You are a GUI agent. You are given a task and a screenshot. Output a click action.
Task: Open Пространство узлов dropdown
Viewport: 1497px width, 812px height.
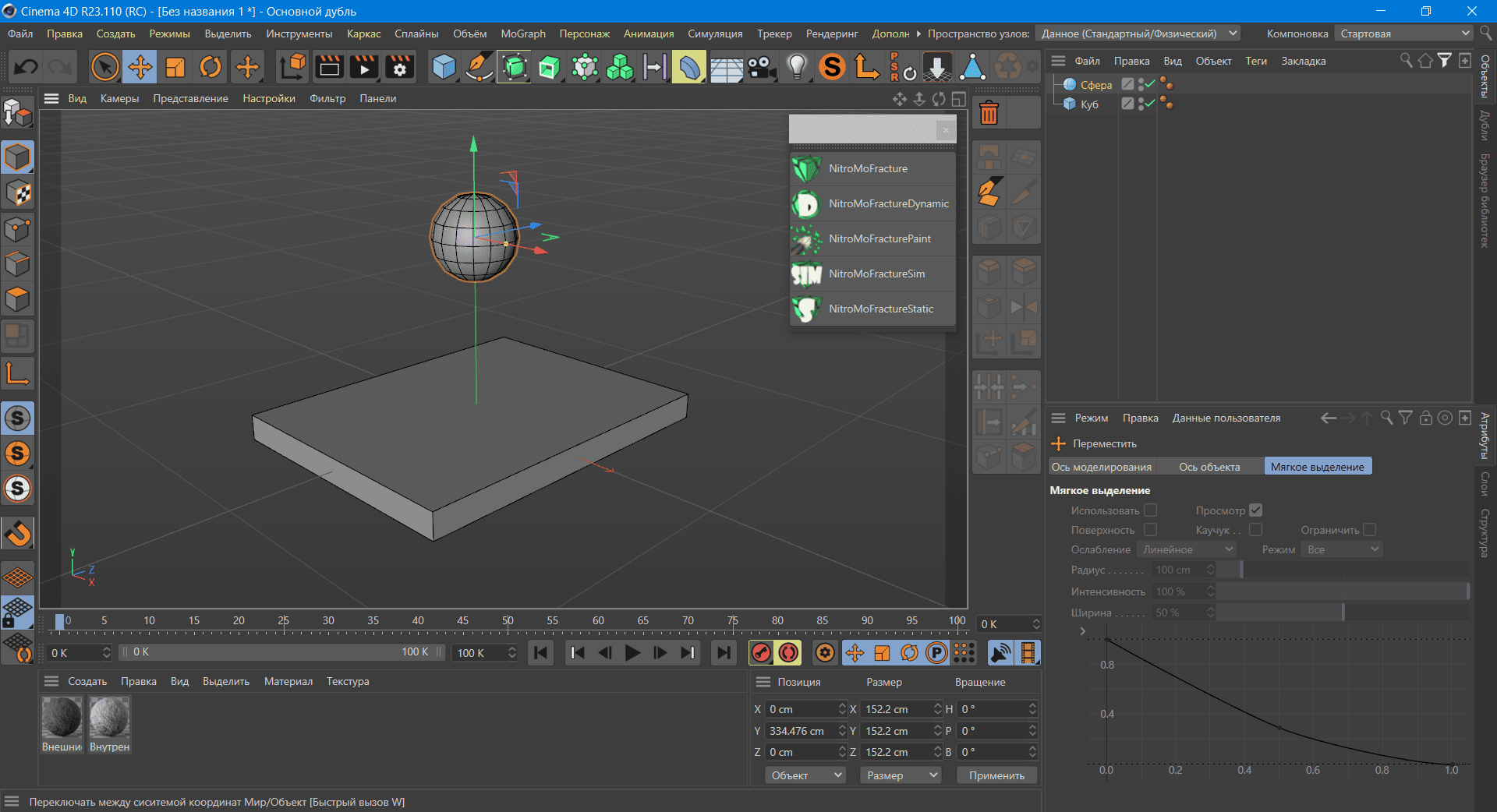1138,34
